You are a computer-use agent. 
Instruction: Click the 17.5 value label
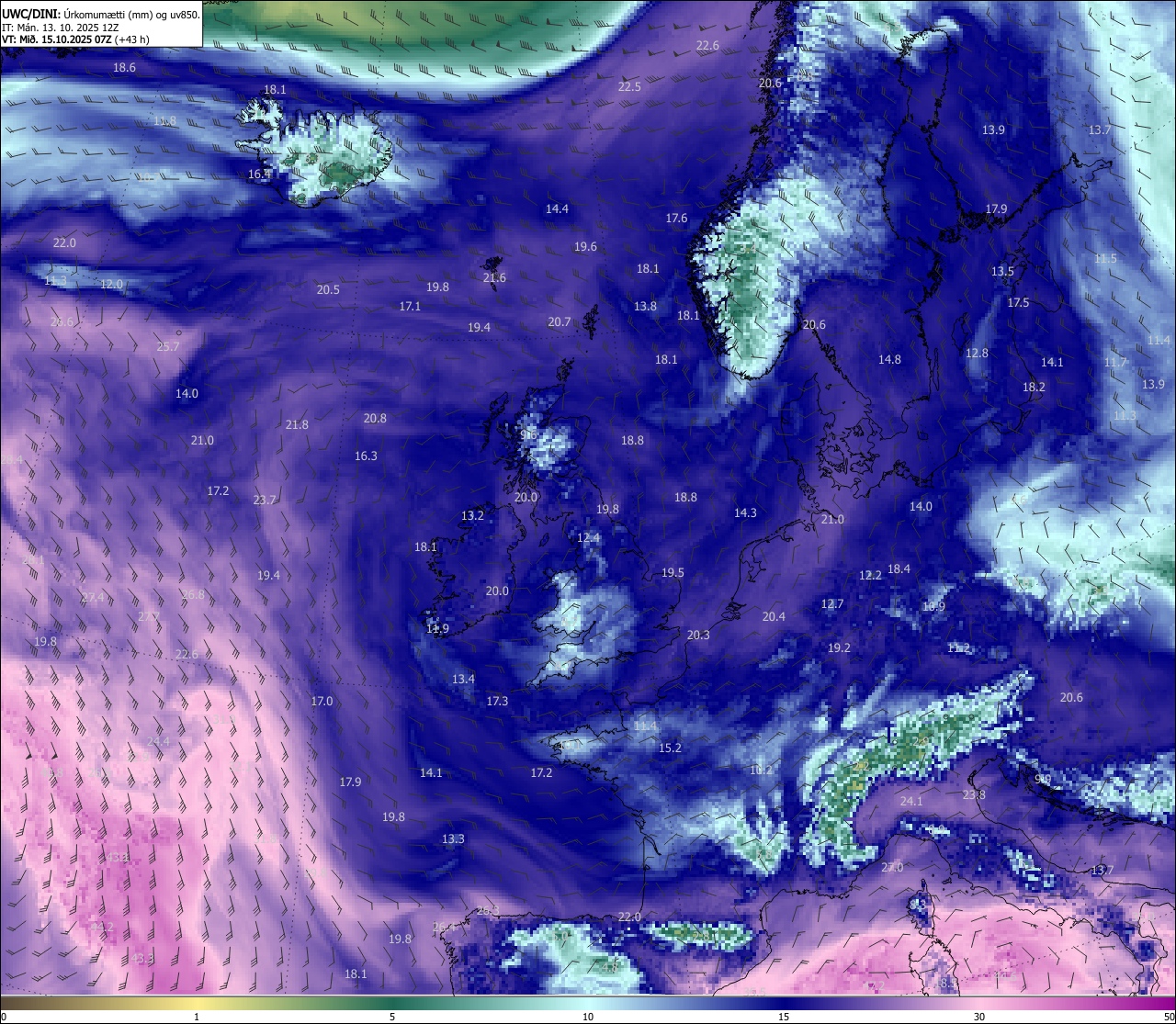point(1018,303)
